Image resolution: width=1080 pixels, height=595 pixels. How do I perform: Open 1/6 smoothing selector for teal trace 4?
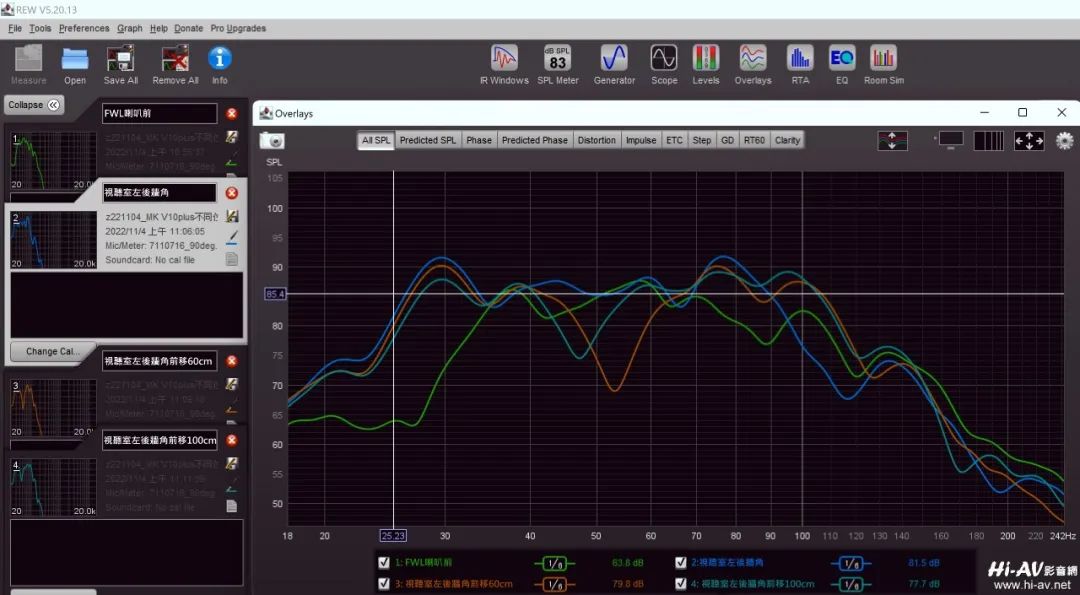coord(851,585)
